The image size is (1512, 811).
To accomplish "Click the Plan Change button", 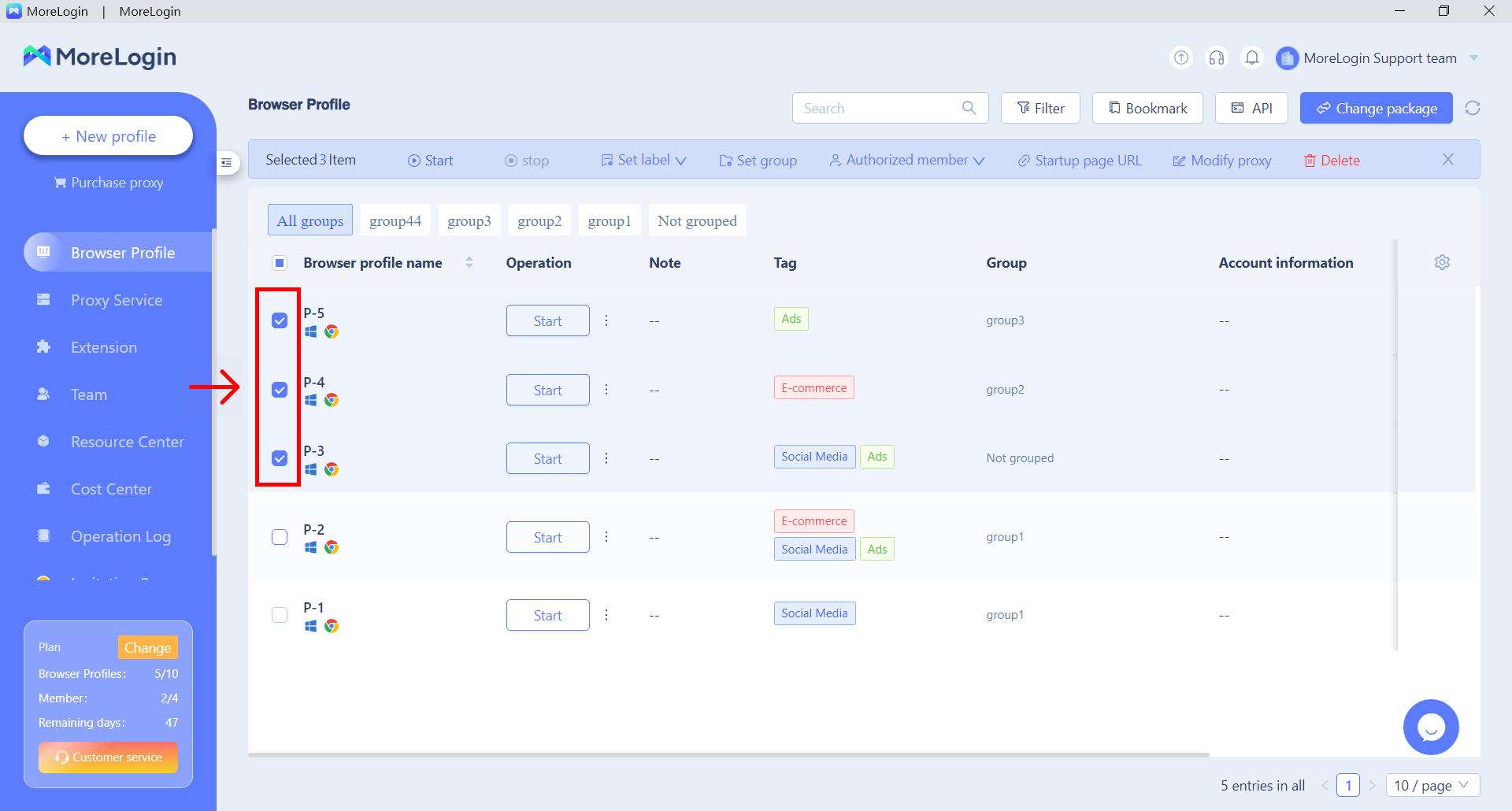I will pyautogui.click(x=147, y=647).
